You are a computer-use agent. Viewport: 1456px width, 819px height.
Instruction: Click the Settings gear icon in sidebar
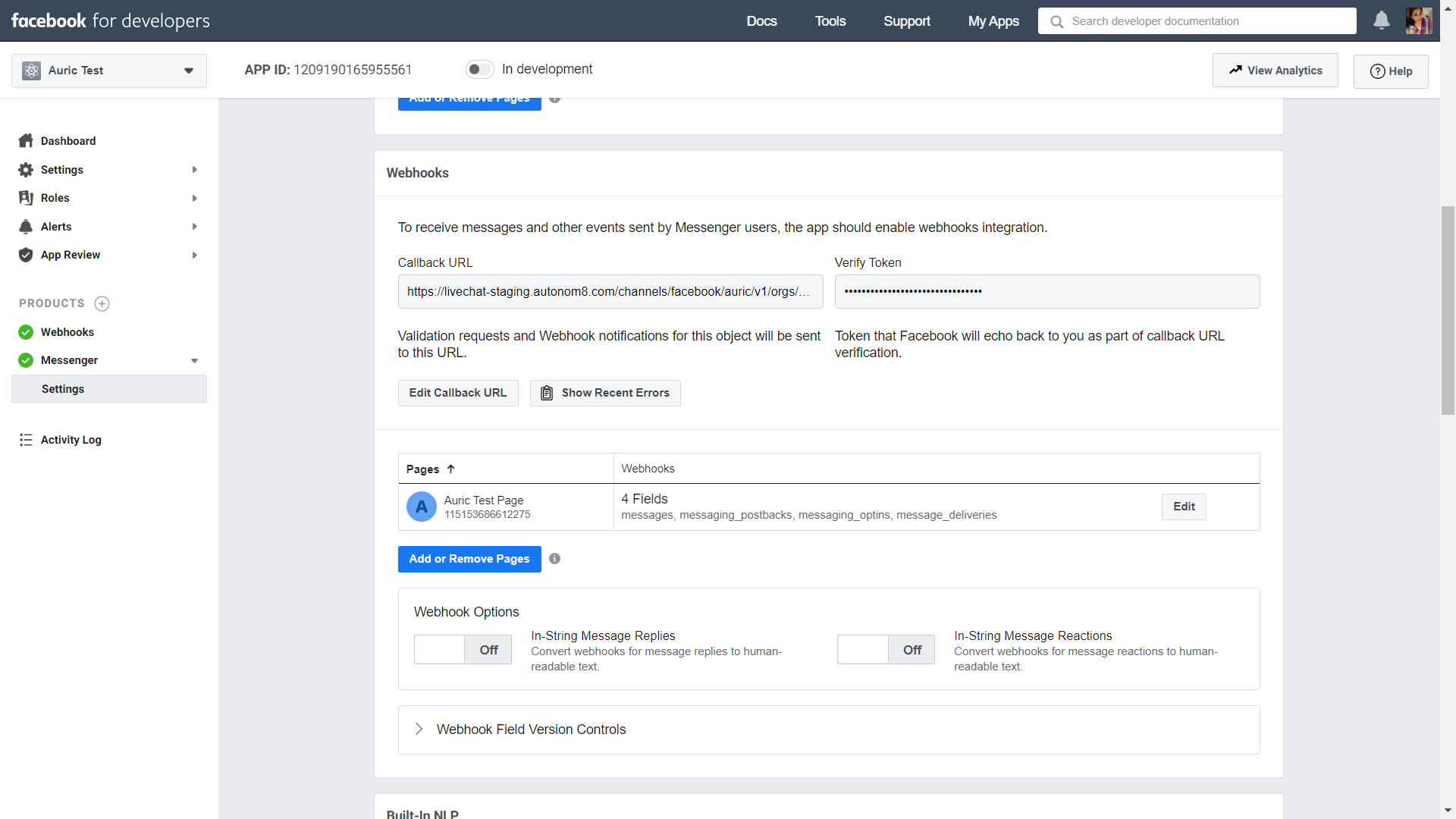[x=26, y=170]
